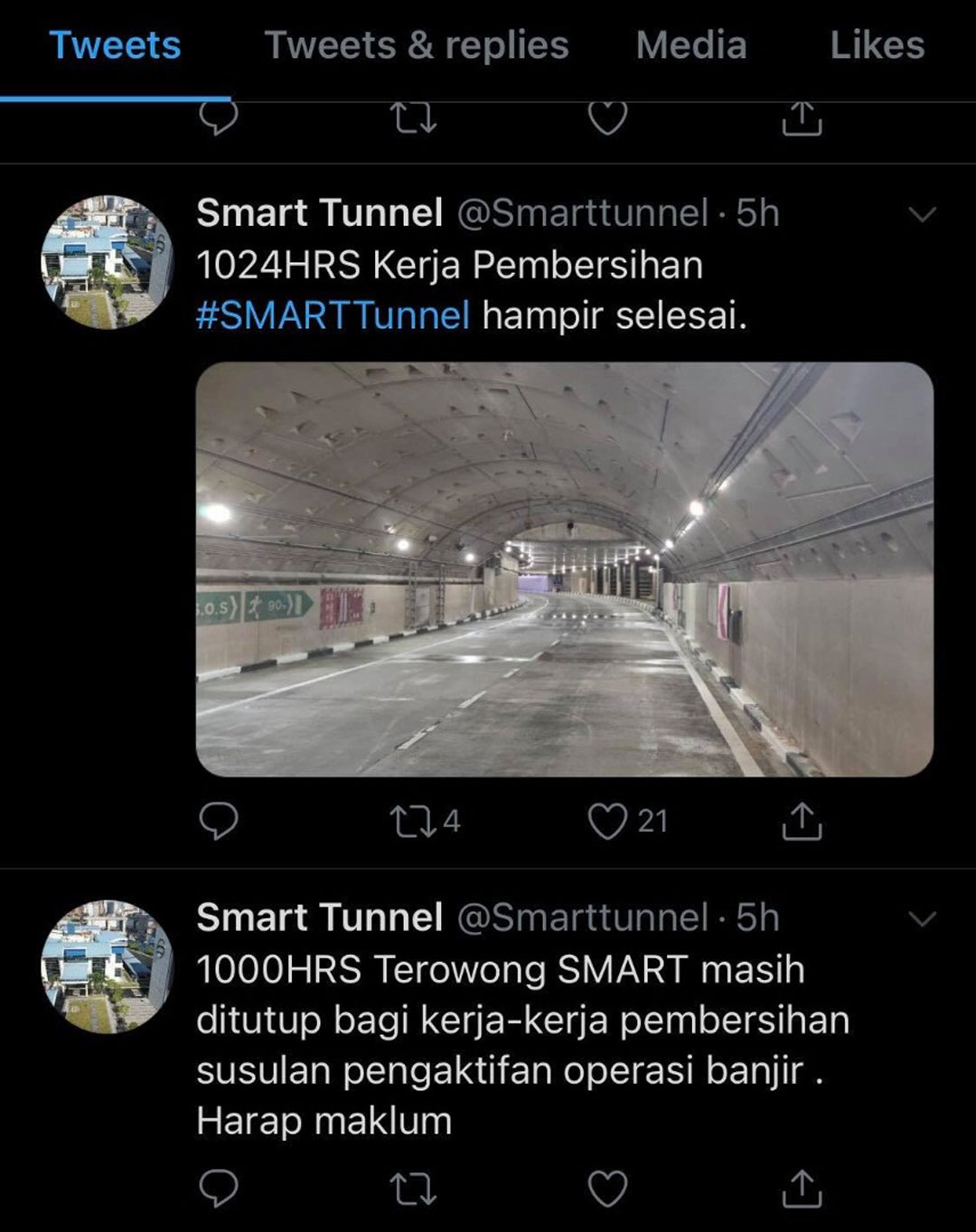Expand options chevron on 1024HRS tweet
The image size is (976, 1232).
coord(922,215)
